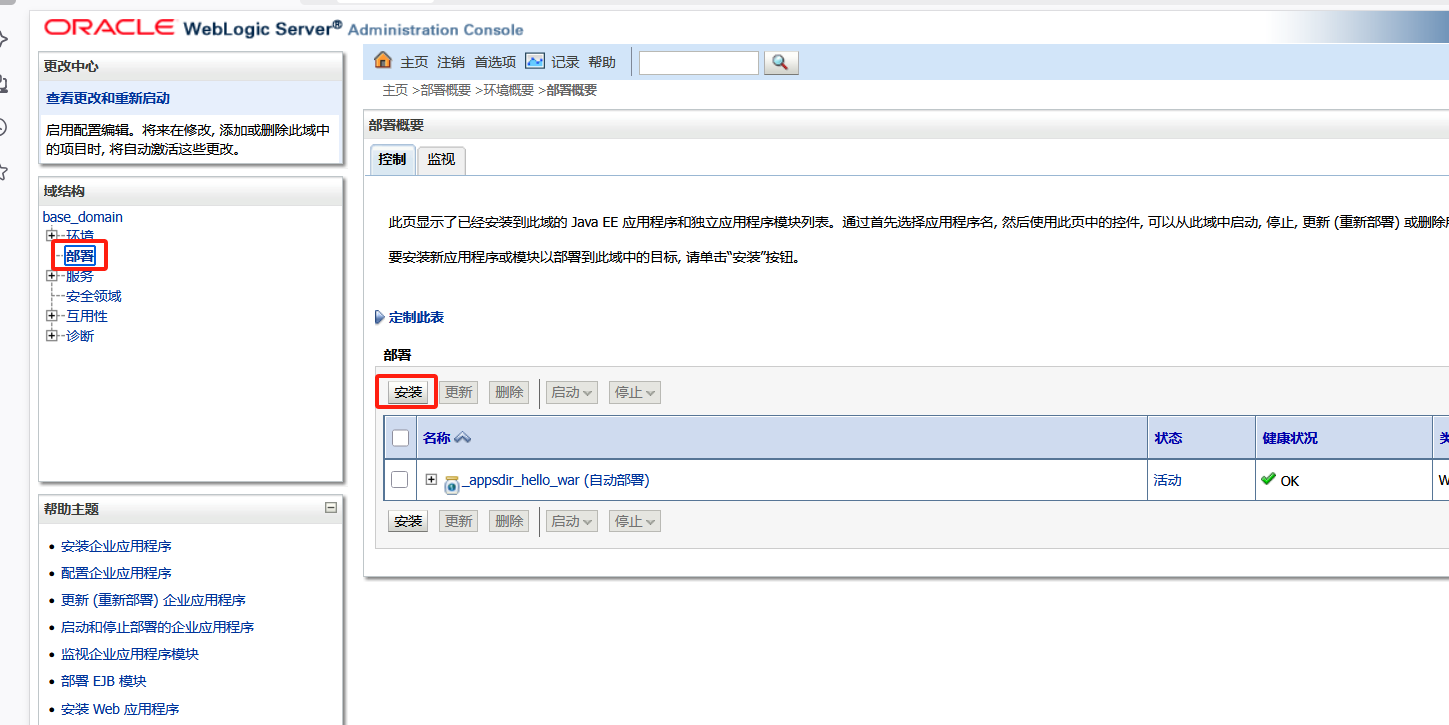Image resolution: width=1449 pixels, height=725 pixels.
Task: Open the top 停止 dropdown
Action: (635, 392)
